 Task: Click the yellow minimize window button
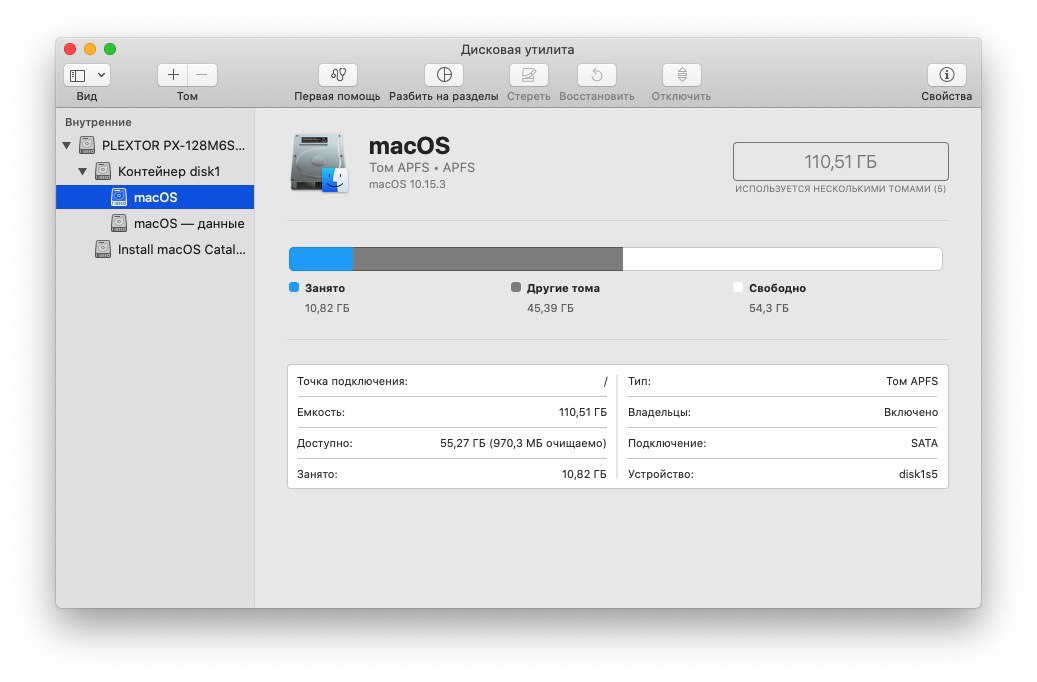tap(90, 49)
